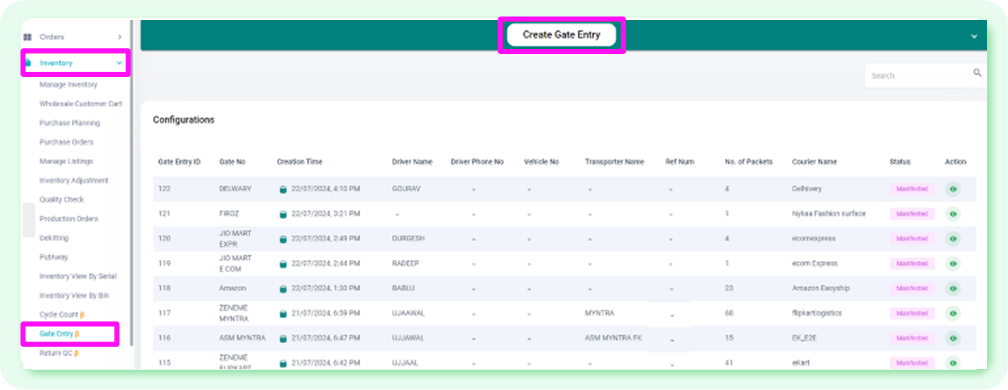1008x390 pixels.
Task: Select driver name GOURAV
Action: [407, 189]
